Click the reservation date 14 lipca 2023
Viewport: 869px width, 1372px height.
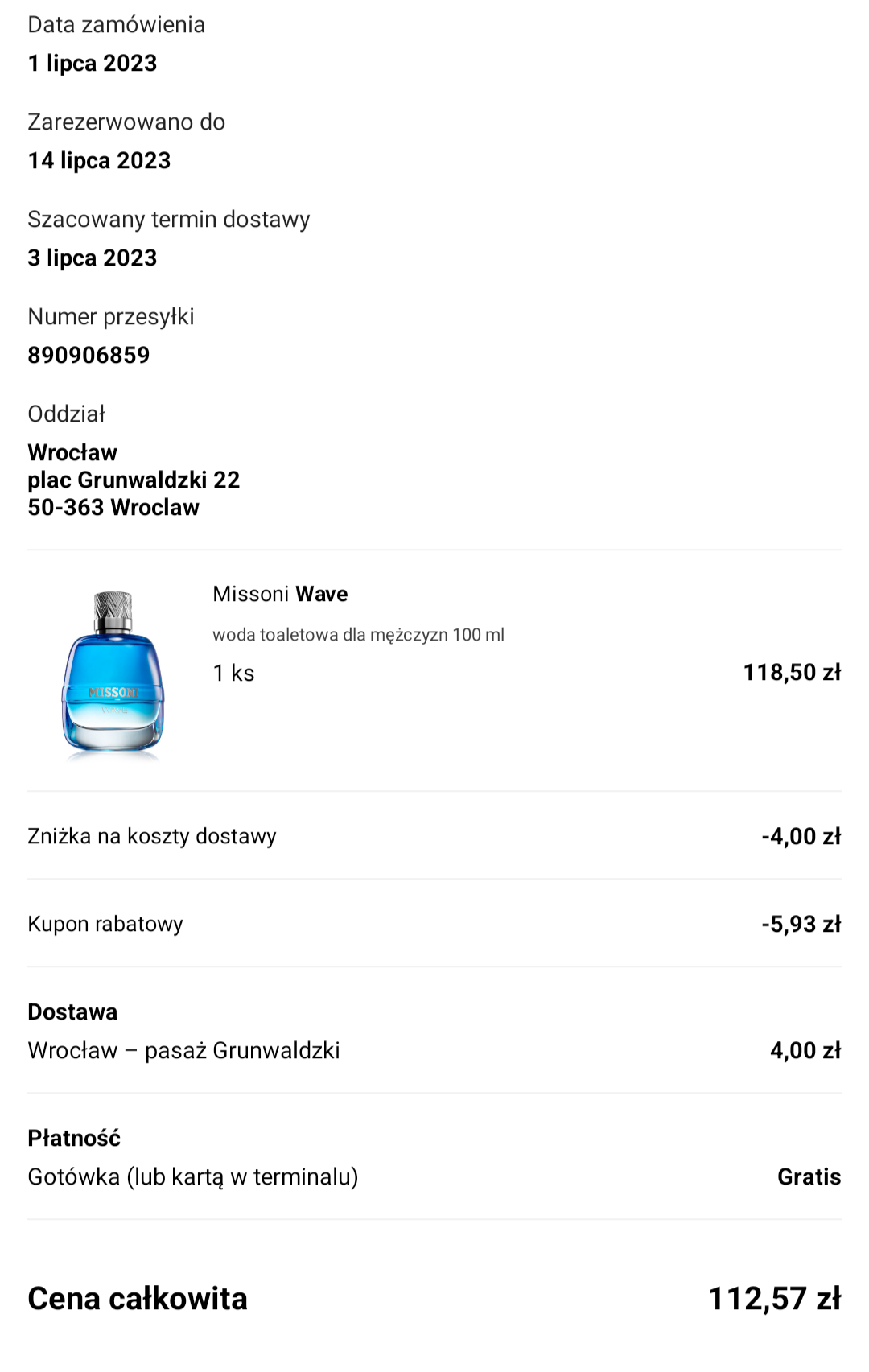99,160
